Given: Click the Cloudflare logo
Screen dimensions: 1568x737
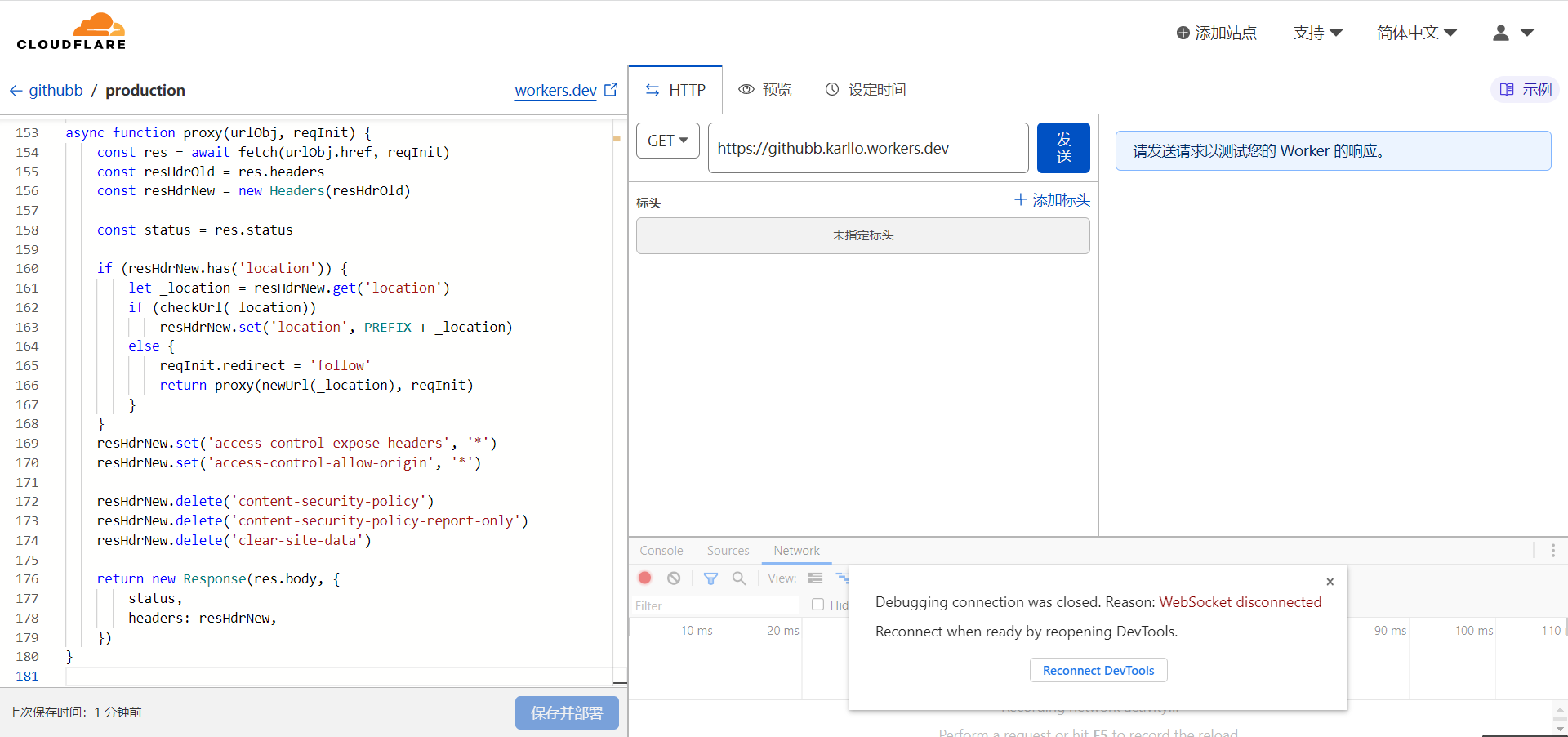Looking at the screenshot, I should pyautogui.click(x=72, y=32).
